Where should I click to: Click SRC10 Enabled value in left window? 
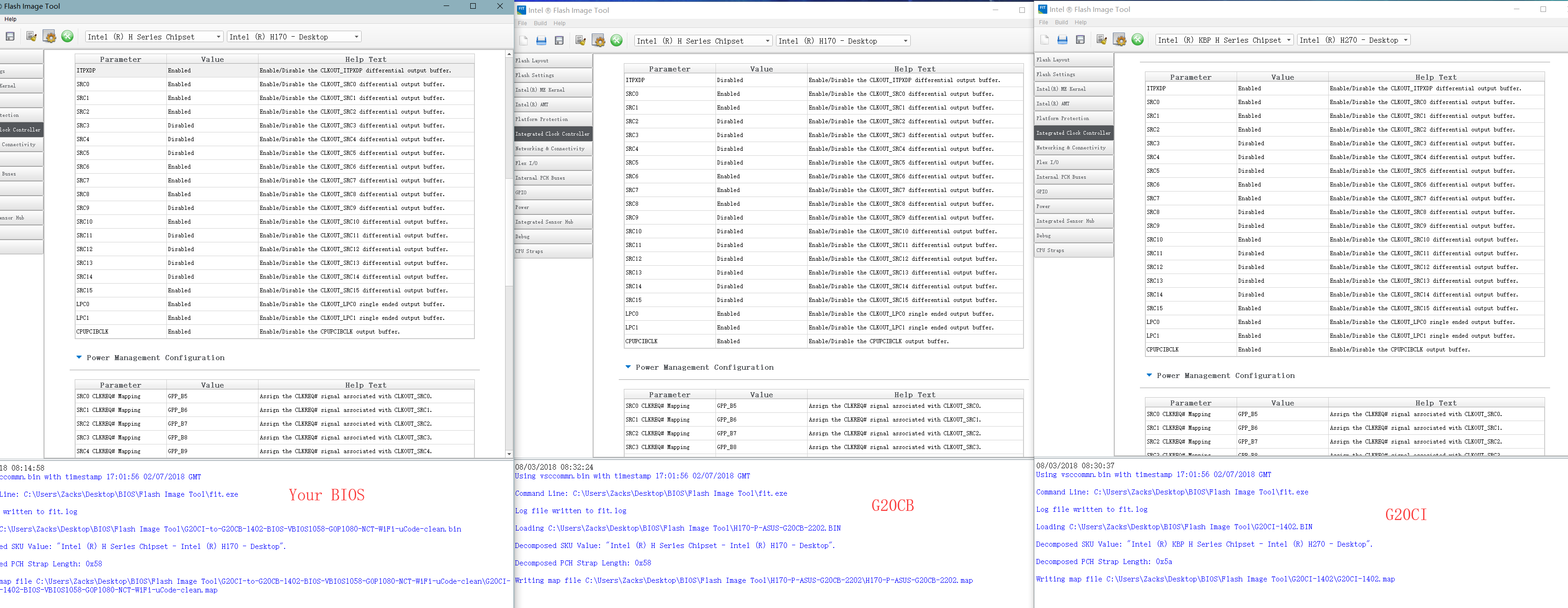point(212,222)
